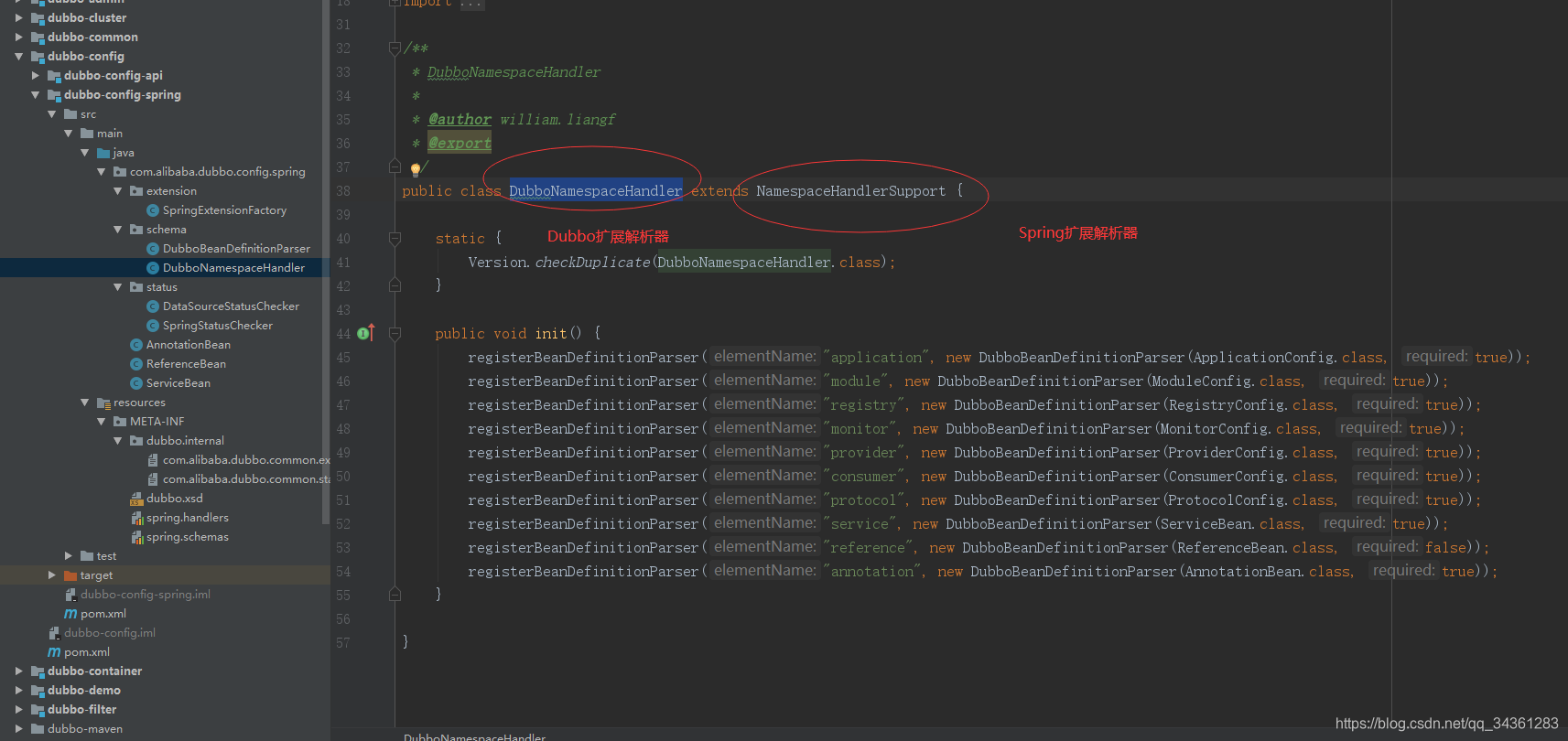
Task: Expand the dubbo-config-api module
Action: (x=35, y=75)
